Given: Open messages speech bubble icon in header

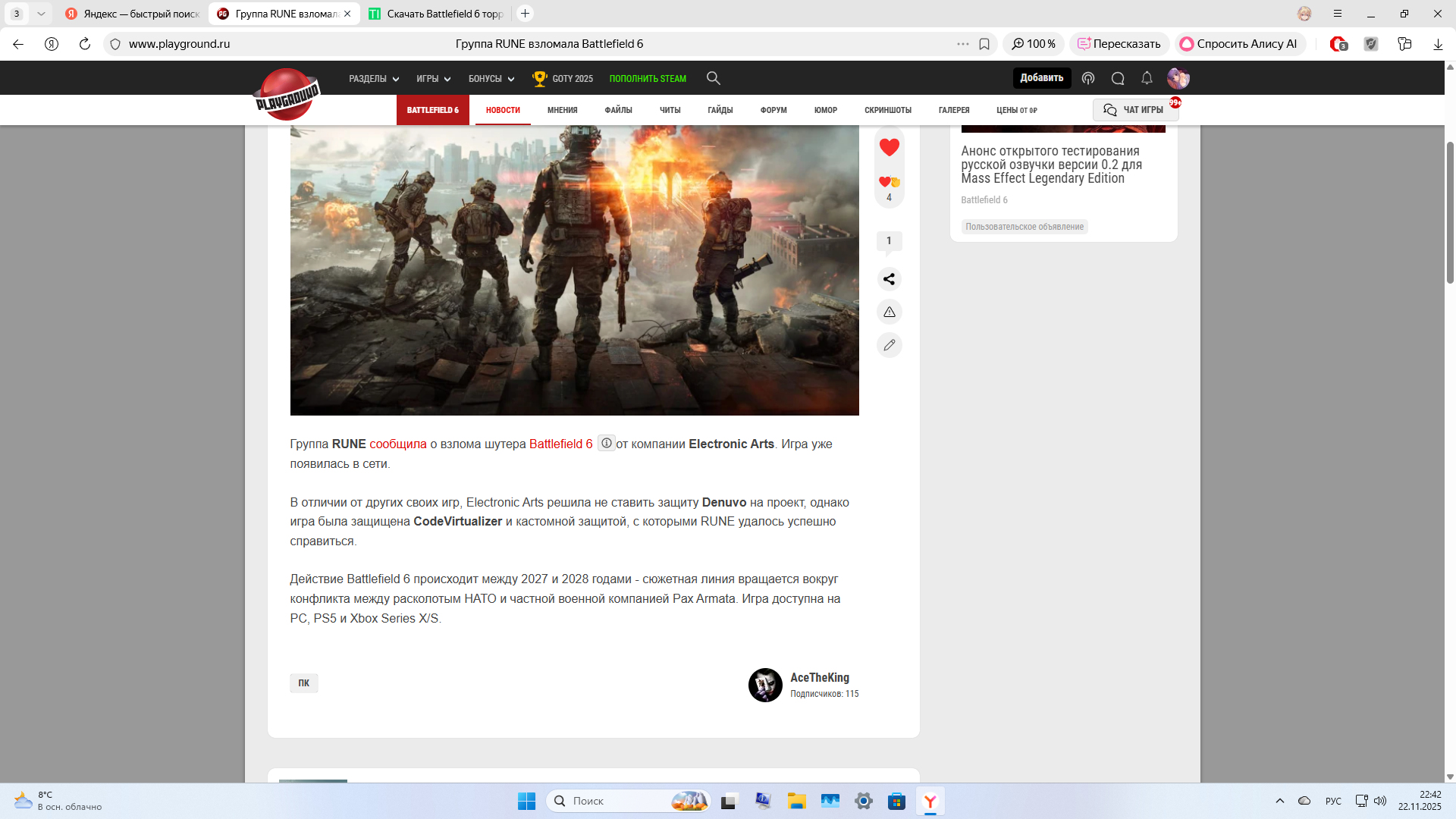Looking at the screenshot, I should 1117,78.
